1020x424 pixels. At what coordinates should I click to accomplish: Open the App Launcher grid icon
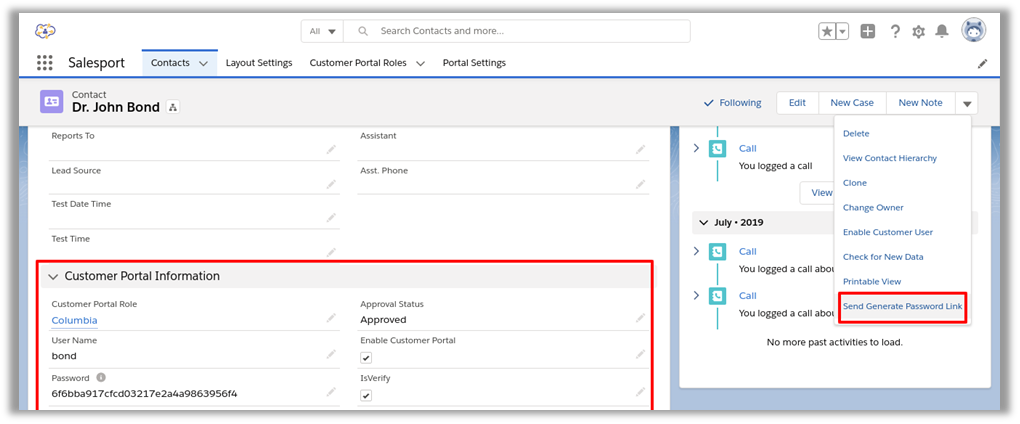[44, 63]
